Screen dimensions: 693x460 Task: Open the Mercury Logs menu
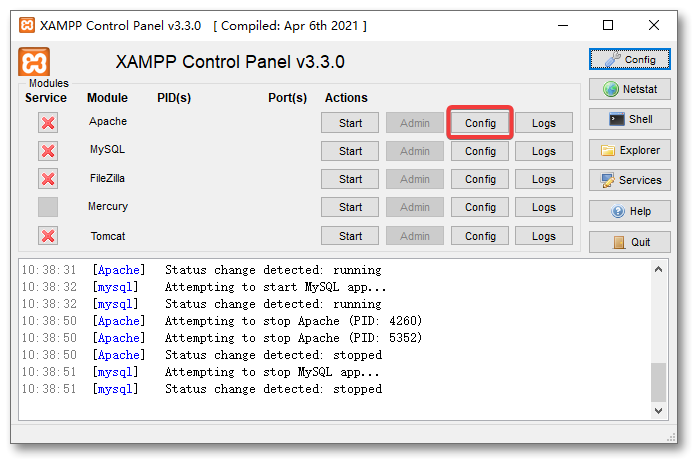544,207
